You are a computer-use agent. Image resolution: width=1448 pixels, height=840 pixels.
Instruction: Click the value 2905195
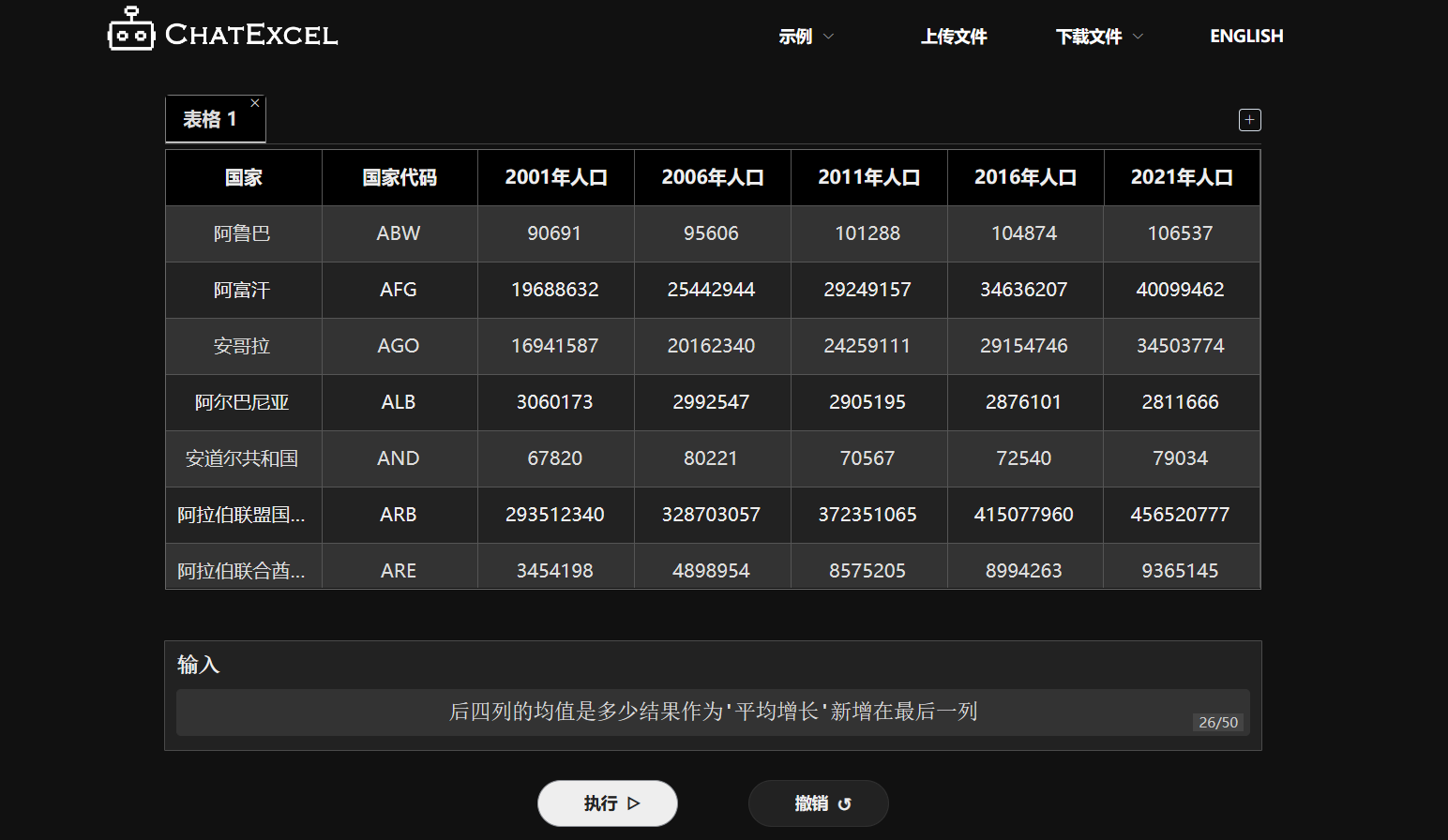click(x=867, y=402)
